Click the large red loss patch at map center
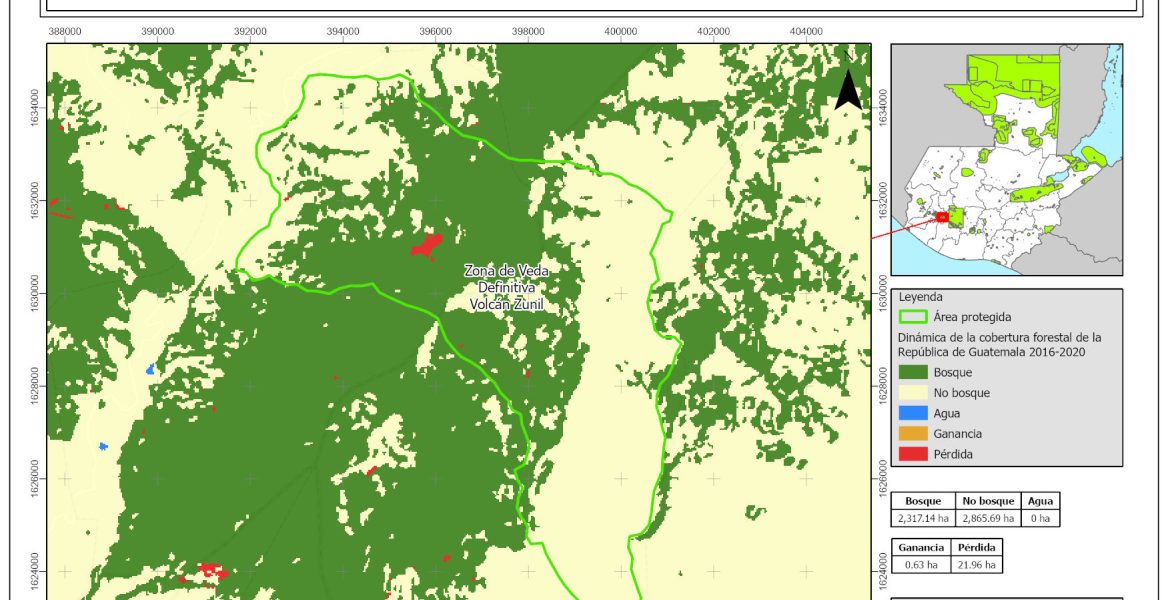Viewport: 1170px width, 600px height. click(427, 245)
